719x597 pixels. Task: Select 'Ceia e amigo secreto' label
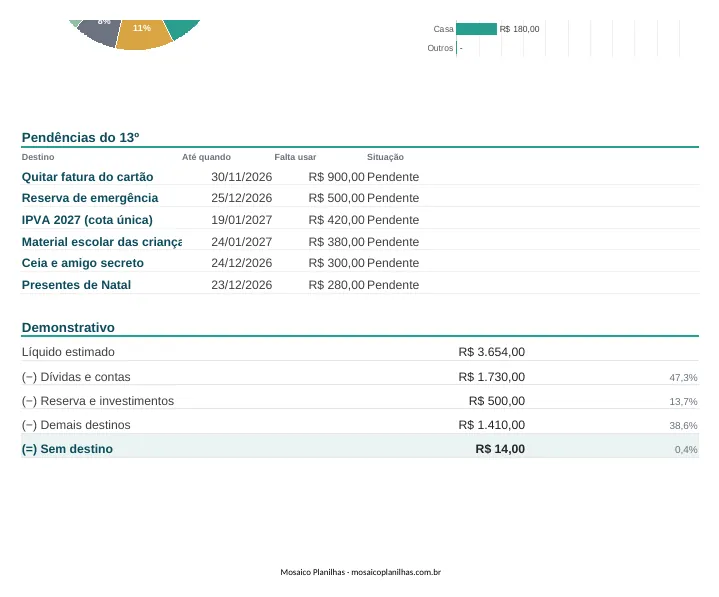83,263
